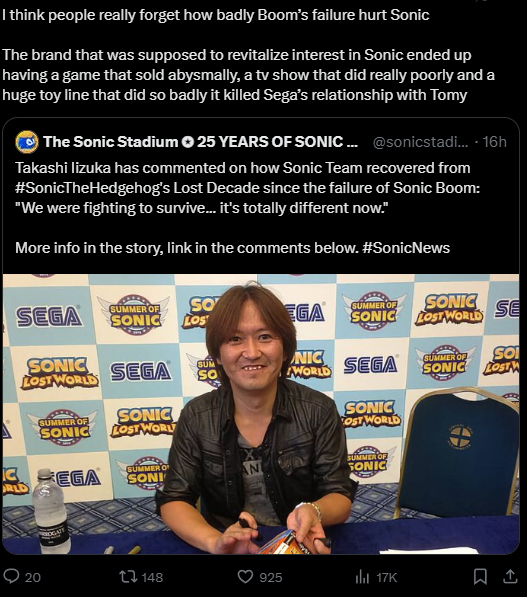
Task: Click the verified badge beside Sonic Stadium
Action: click(x=187, y=142)
